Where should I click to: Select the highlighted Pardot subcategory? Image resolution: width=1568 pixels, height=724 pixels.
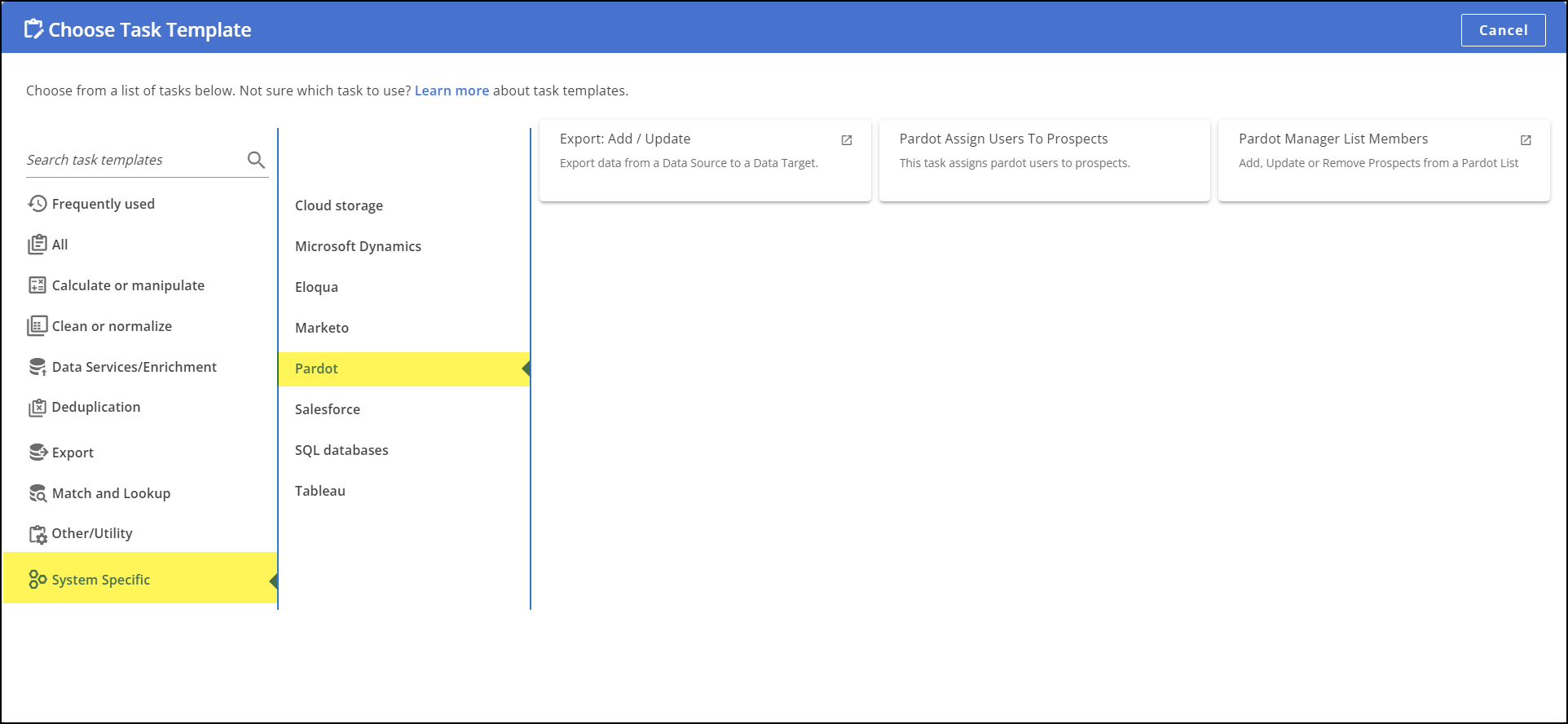click(403, 369)
